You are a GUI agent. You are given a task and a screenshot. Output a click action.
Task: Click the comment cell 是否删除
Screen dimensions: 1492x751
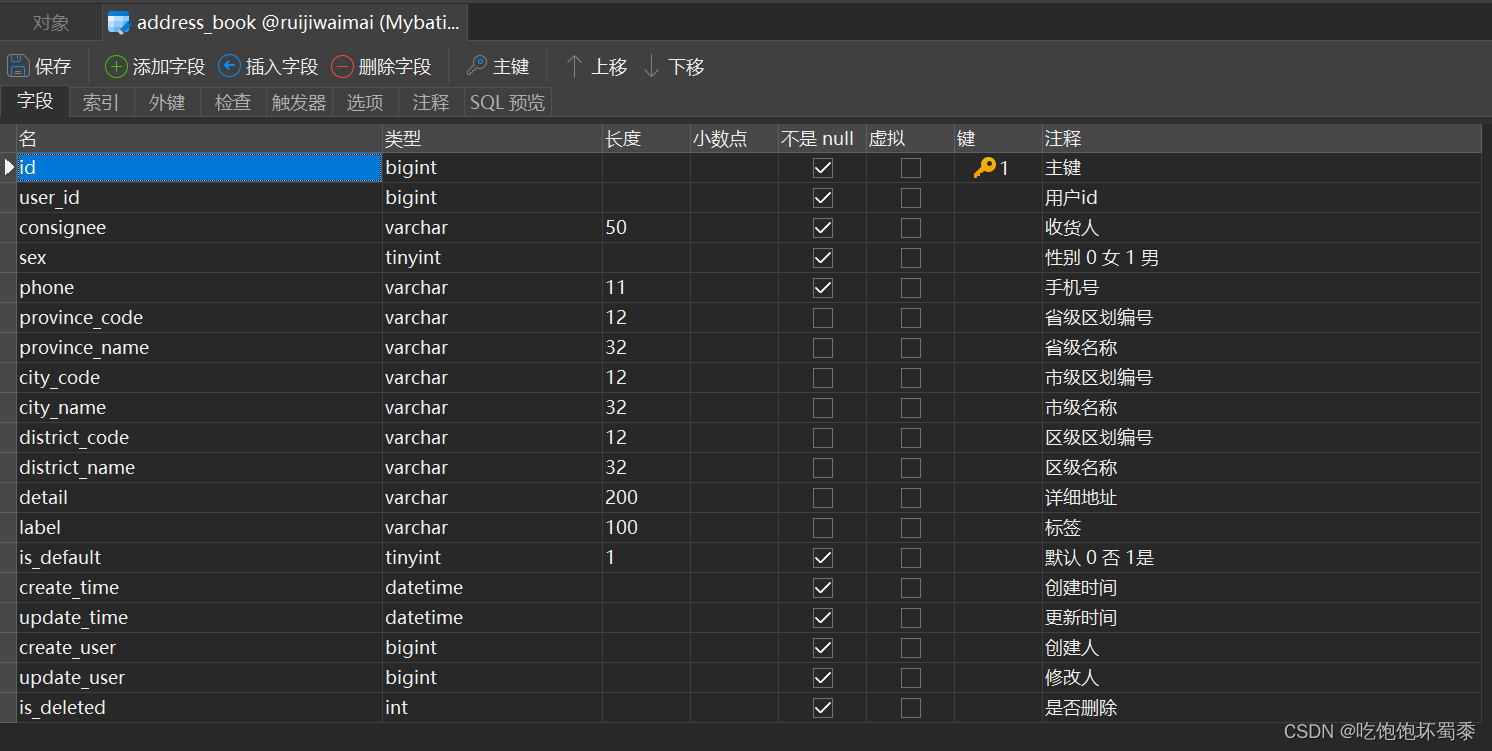point(1262,708)
